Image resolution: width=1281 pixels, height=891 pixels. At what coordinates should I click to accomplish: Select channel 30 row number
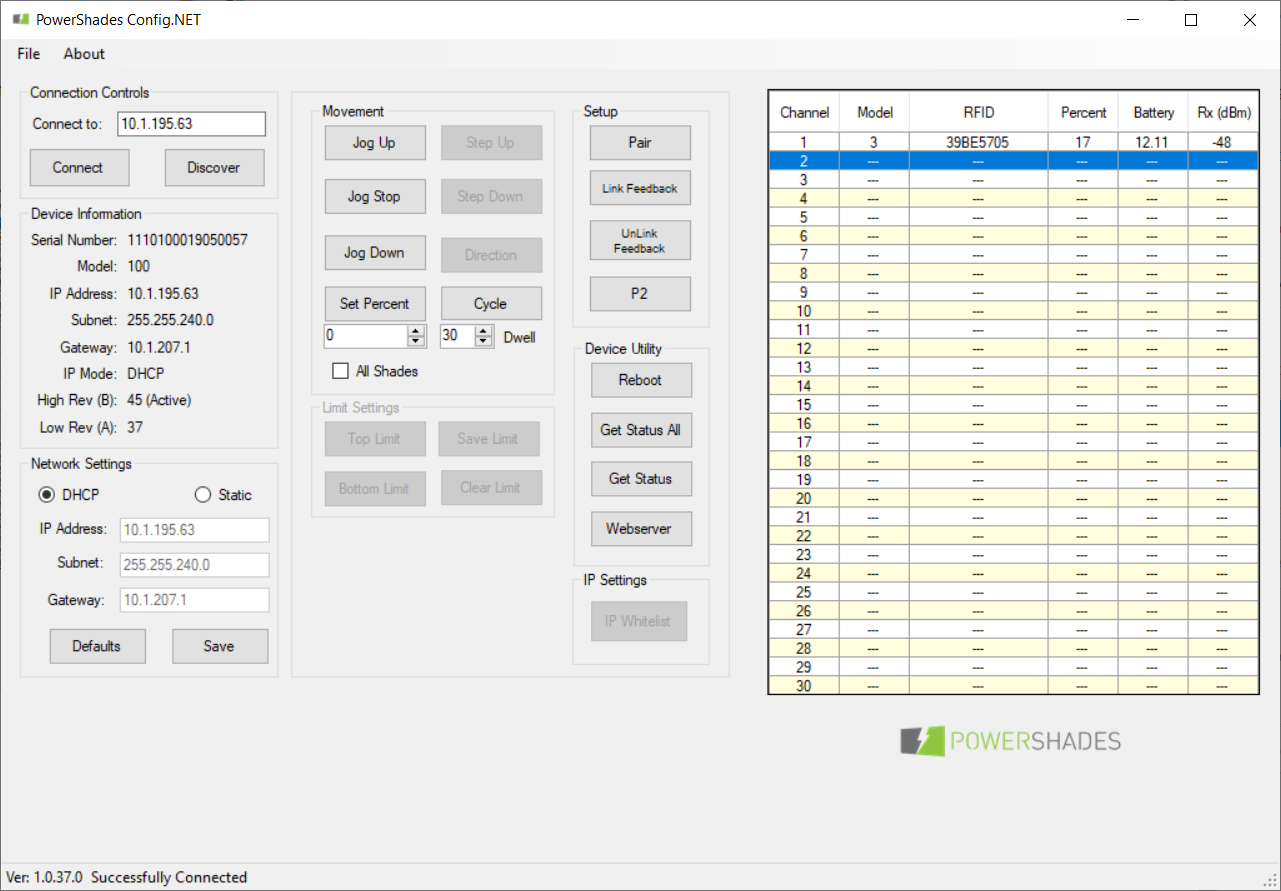point(805,686)
